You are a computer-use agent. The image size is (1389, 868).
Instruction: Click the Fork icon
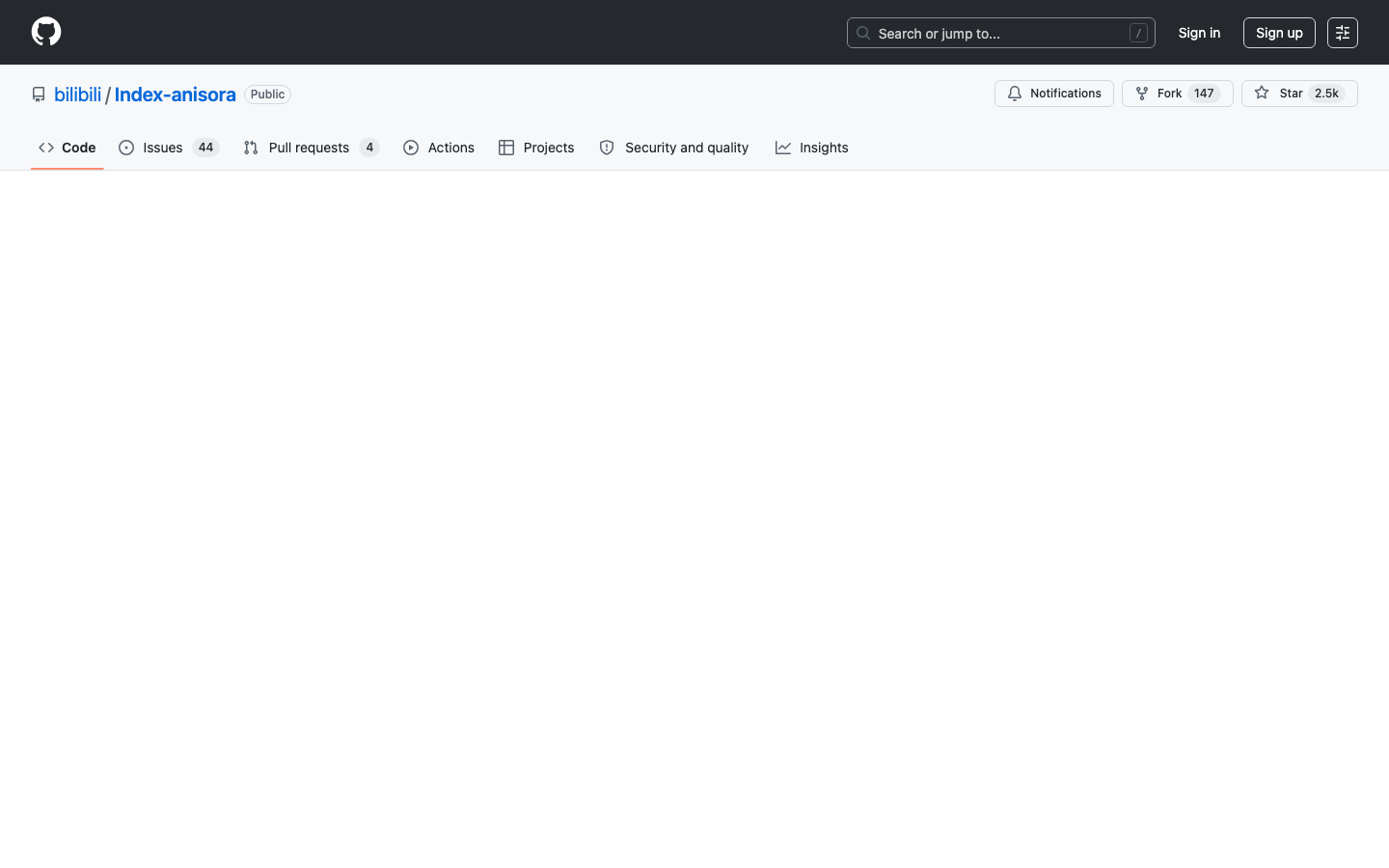click(1142, 94)
